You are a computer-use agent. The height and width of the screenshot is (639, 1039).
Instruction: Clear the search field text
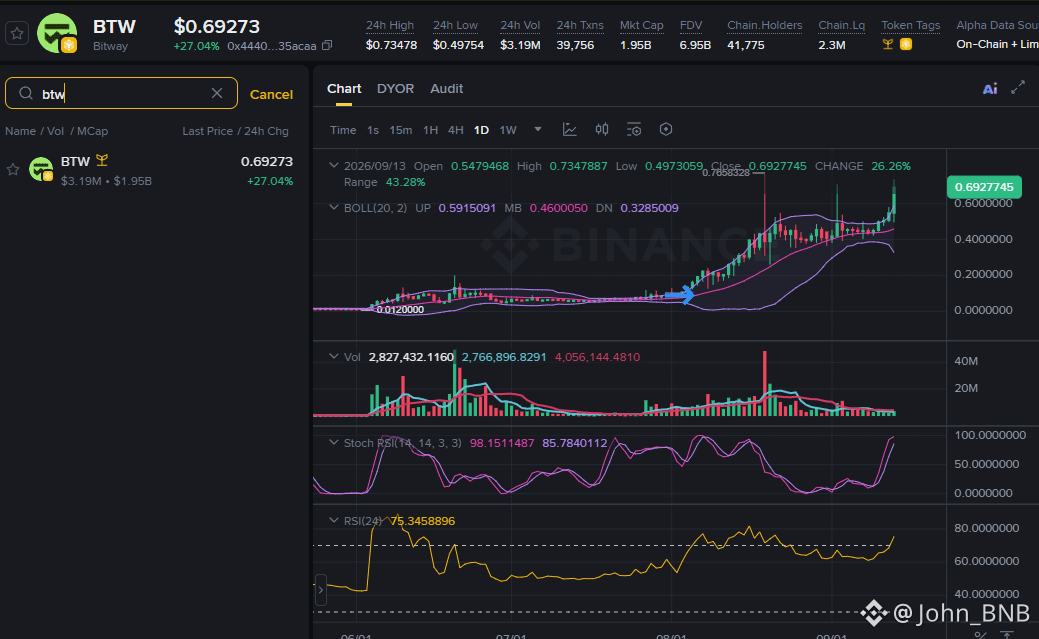[217, 93]
